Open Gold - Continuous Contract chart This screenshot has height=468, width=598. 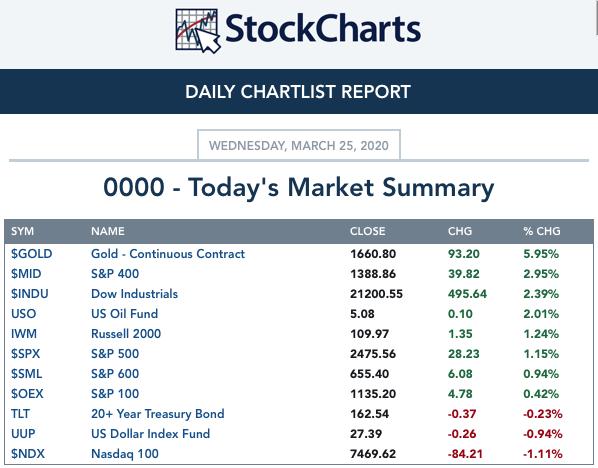click(x=168, y=254)
